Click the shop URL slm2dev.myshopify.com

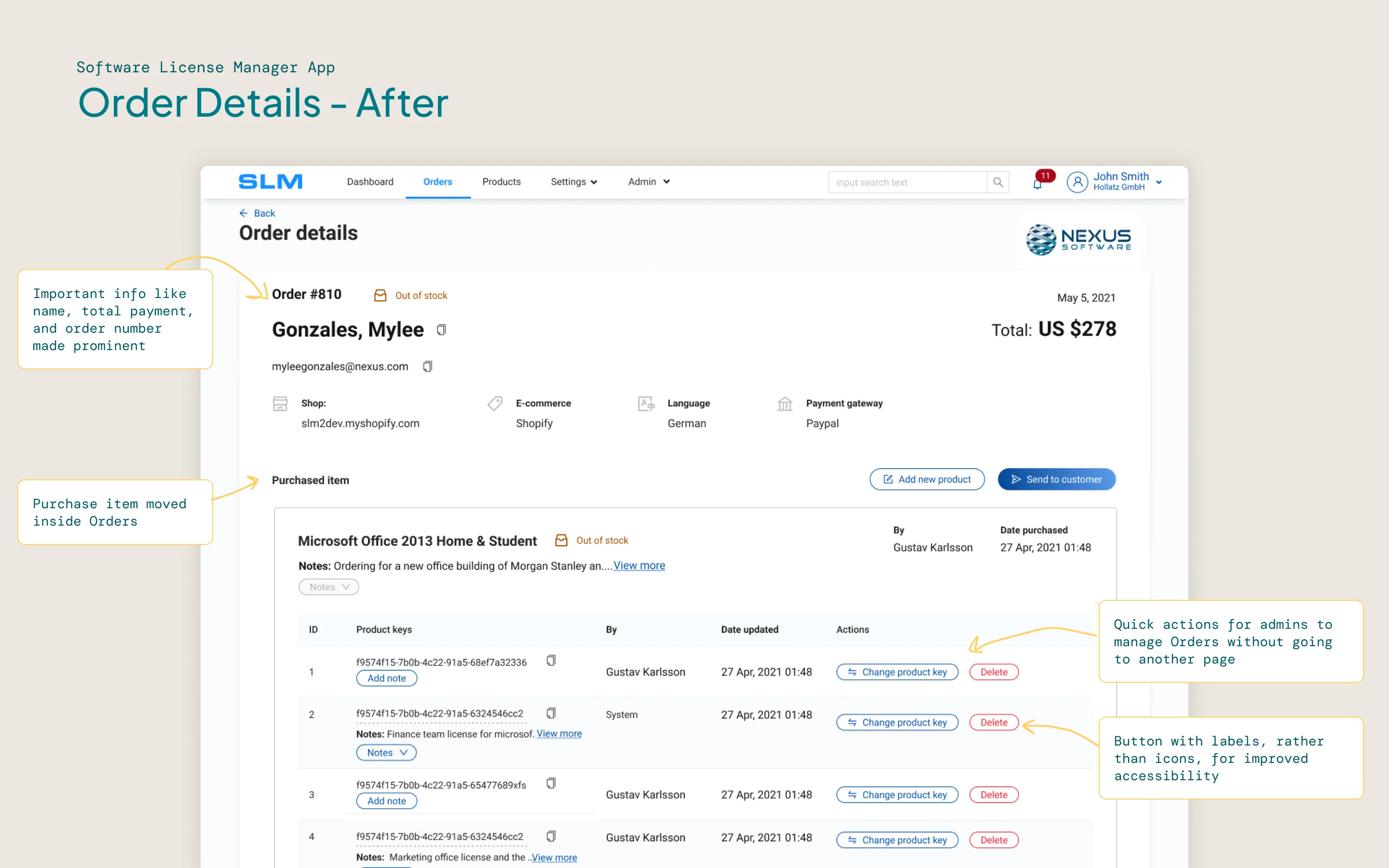pos(360,423)
